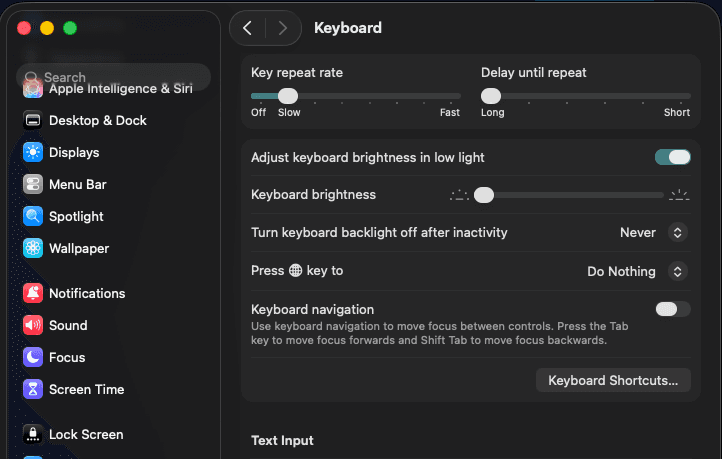
Task: Click the Fast label under key repeat
Action: pos(449,112)
